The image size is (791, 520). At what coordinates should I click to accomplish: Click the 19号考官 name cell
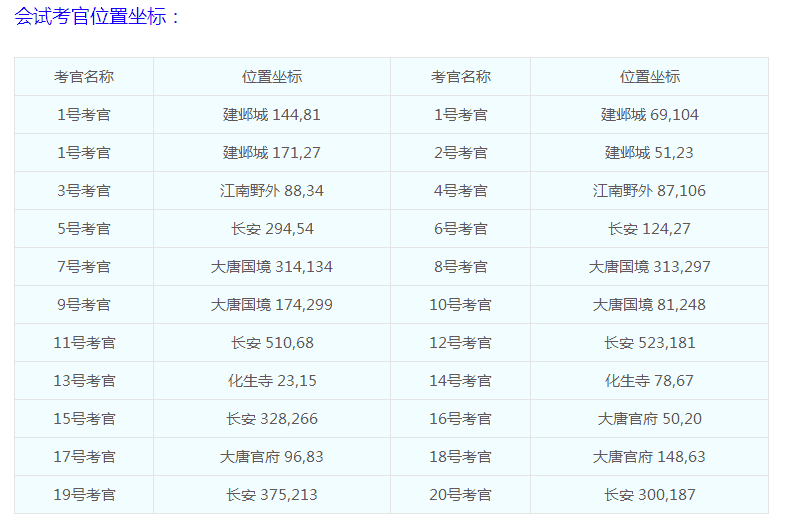coord(84,495)
